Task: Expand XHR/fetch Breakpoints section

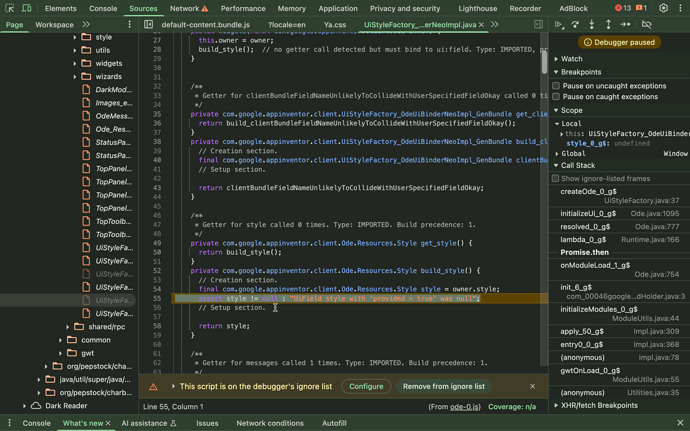Action: click(x=556, y=405)
